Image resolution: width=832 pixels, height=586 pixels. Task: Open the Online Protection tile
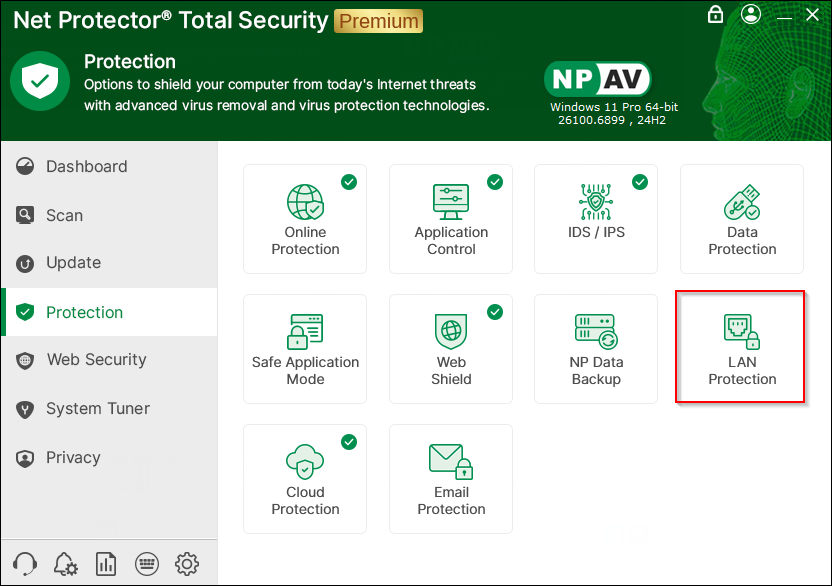pyautogui.click(x=305, y=219)
